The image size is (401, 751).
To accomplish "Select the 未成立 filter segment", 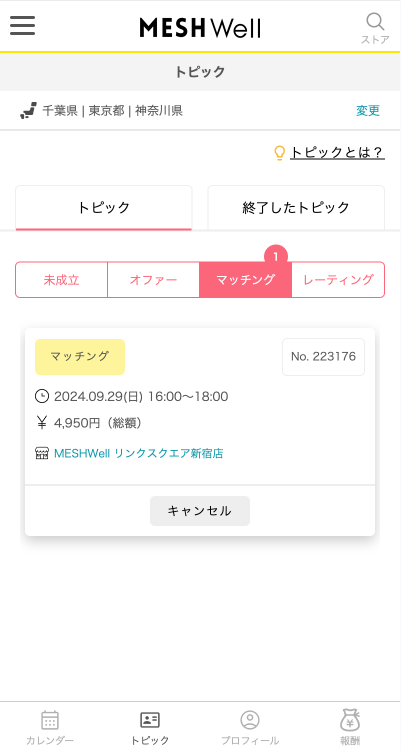I will (x=61, y=280).
